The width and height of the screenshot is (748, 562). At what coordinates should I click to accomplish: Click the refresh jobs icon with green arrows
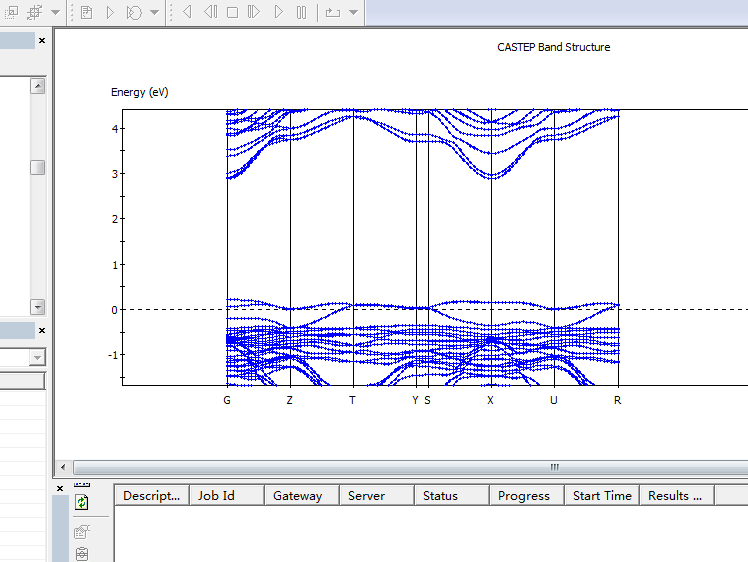click(82, 502)
